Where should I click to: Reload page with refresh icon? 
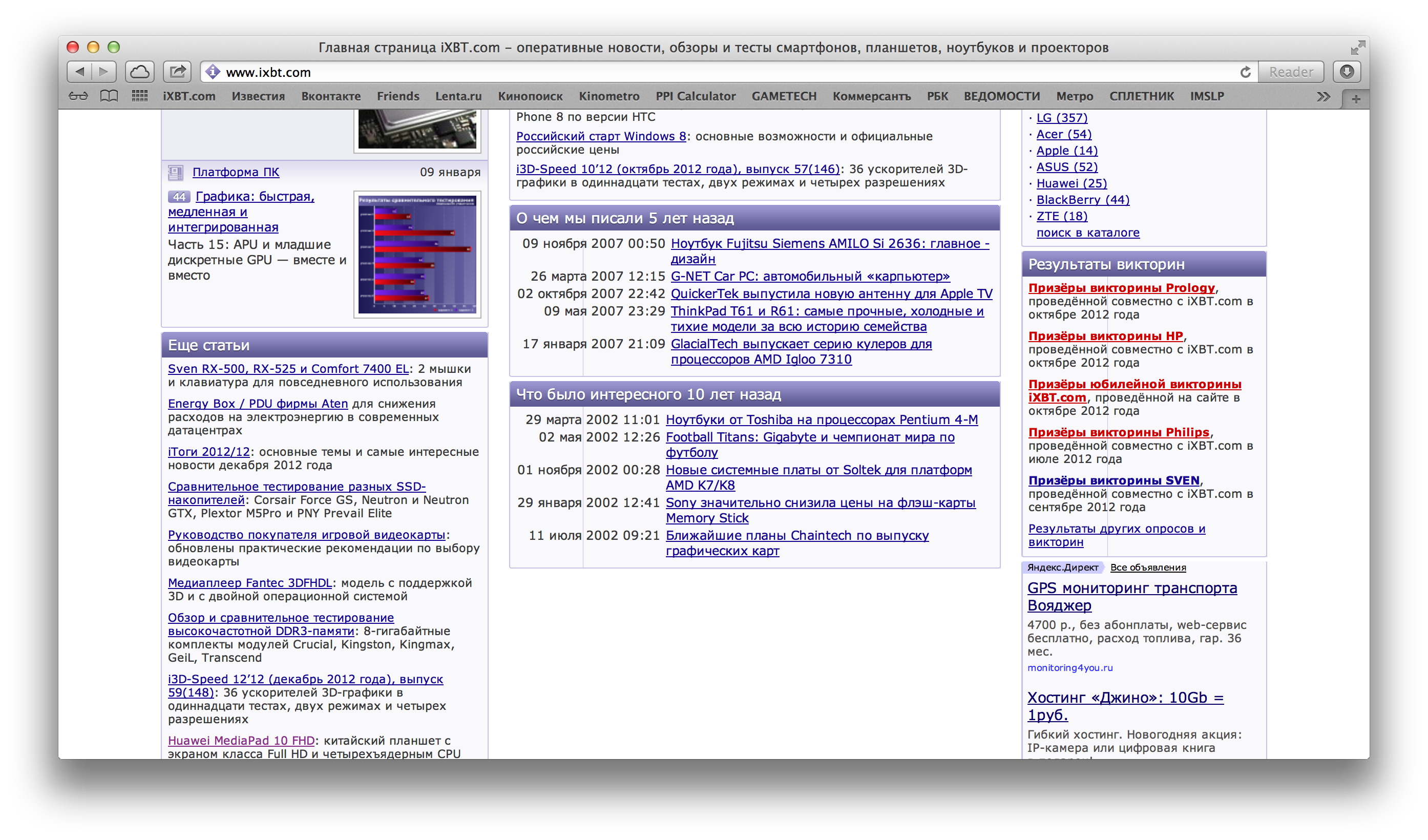pos(1245,72)
